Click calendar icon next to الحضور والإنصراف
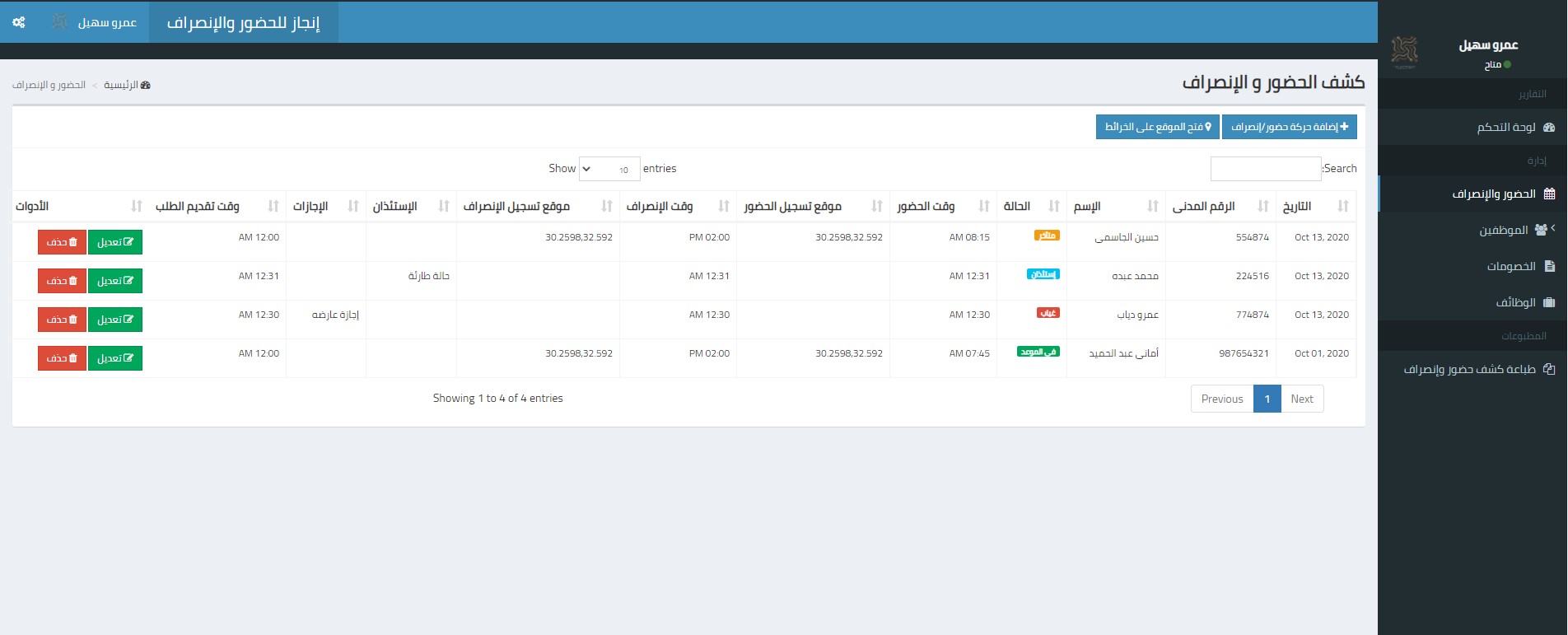 [x=1549, y=194]
